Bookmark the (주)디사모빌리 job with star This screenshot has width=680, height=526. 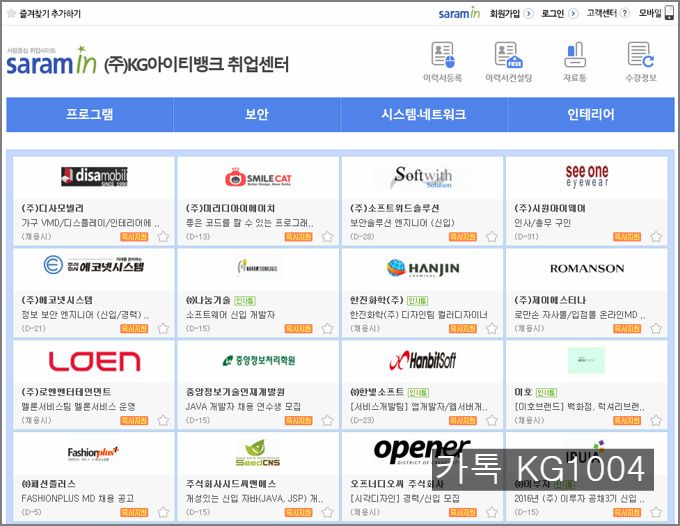click(x=163, y=237)
